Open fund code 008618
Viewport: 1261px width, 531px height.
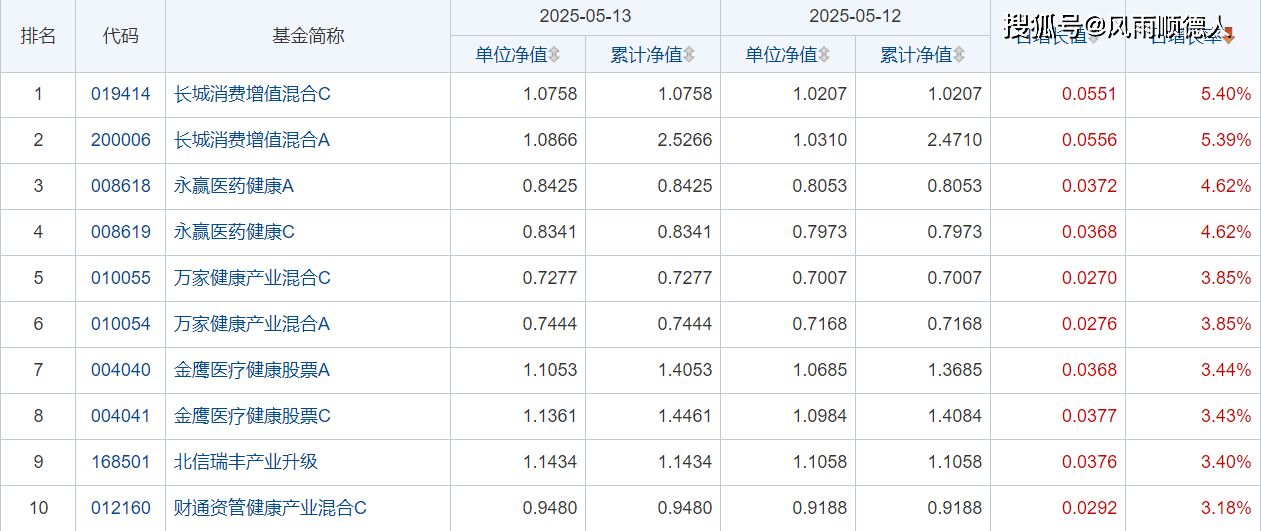(120, 186)
